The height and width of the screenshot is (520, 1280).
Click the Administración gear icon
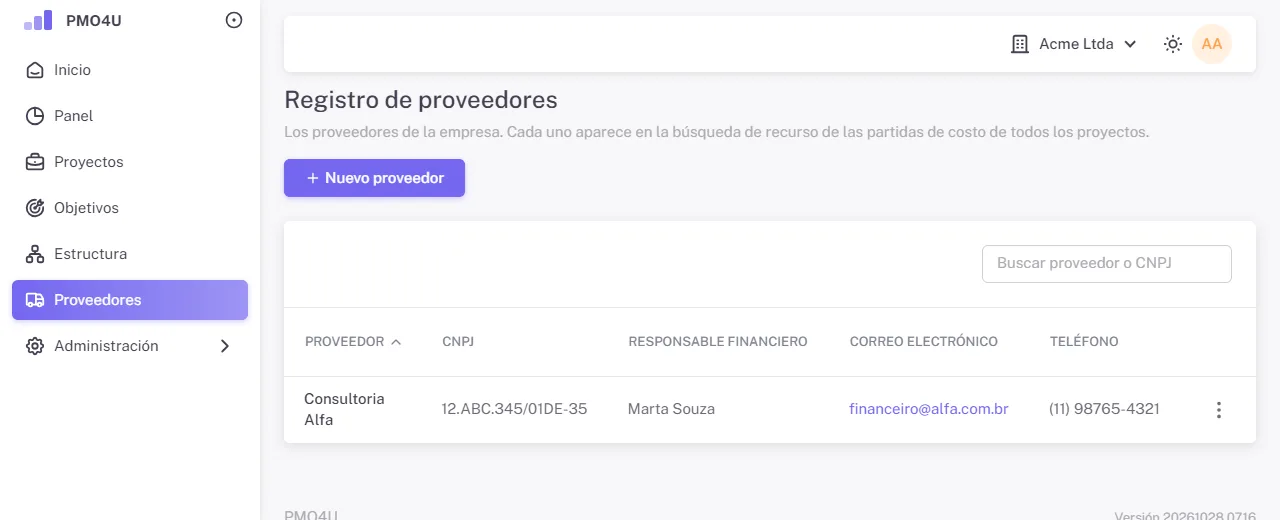[35, 346]
